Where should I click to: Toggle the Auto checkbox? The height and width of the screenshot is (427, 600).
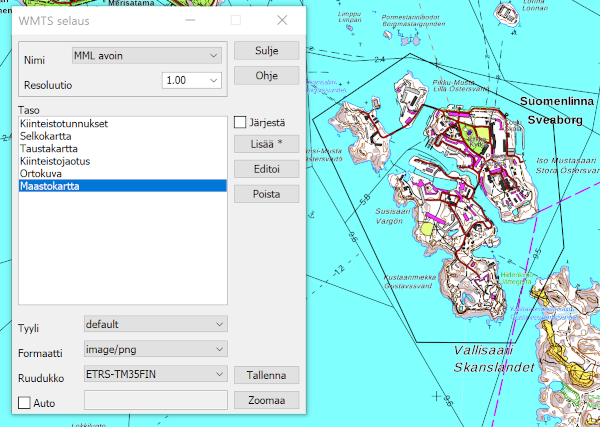click(25, 403)
